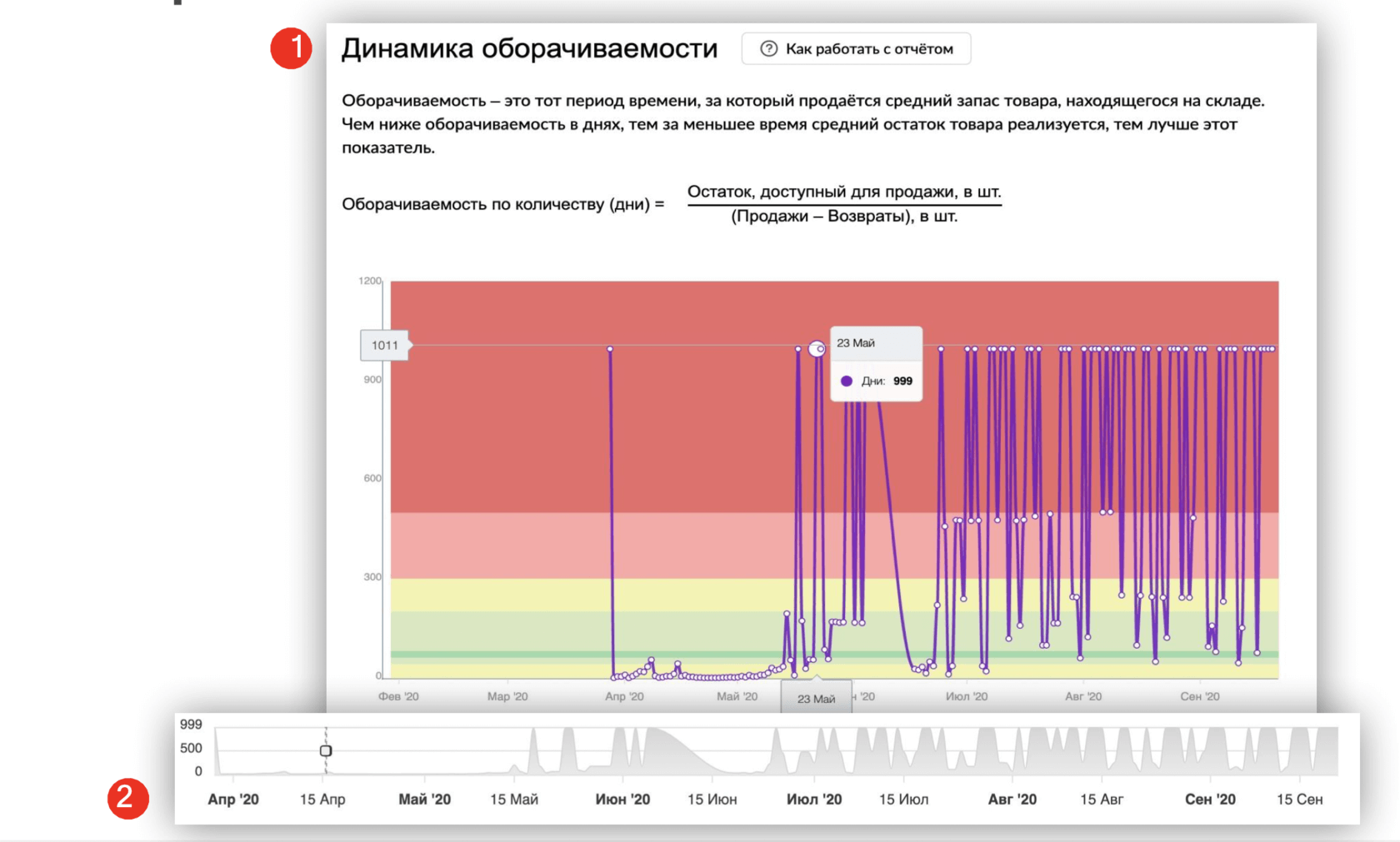The image size is (1400, 842).
Task: Click the 'Мар '20' axis label
Action: point(507,696)
